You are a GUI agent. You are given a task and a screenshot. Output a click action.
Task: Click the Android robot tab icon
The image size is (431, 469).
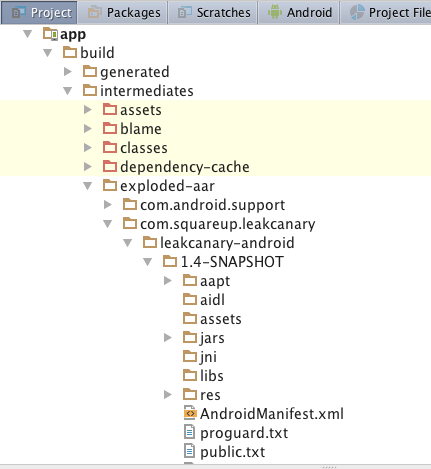click(x=275, y=12)
